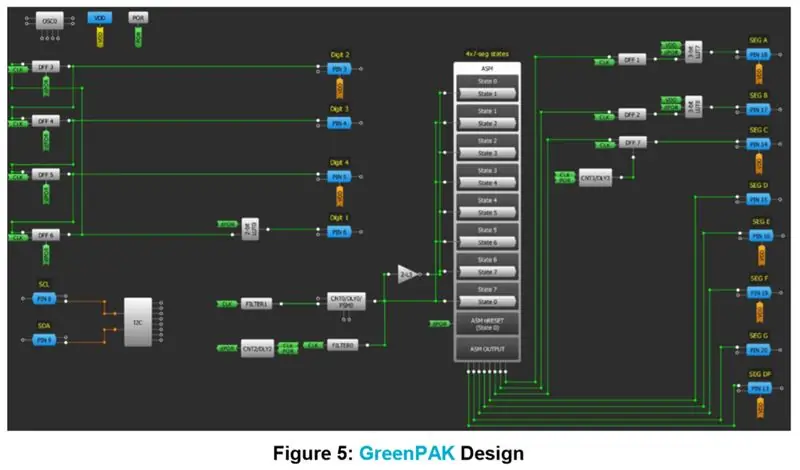Select the 3-bit LUT feeding SEG A
This screenshot has height=470, width=800.
(x=693, y=52)
